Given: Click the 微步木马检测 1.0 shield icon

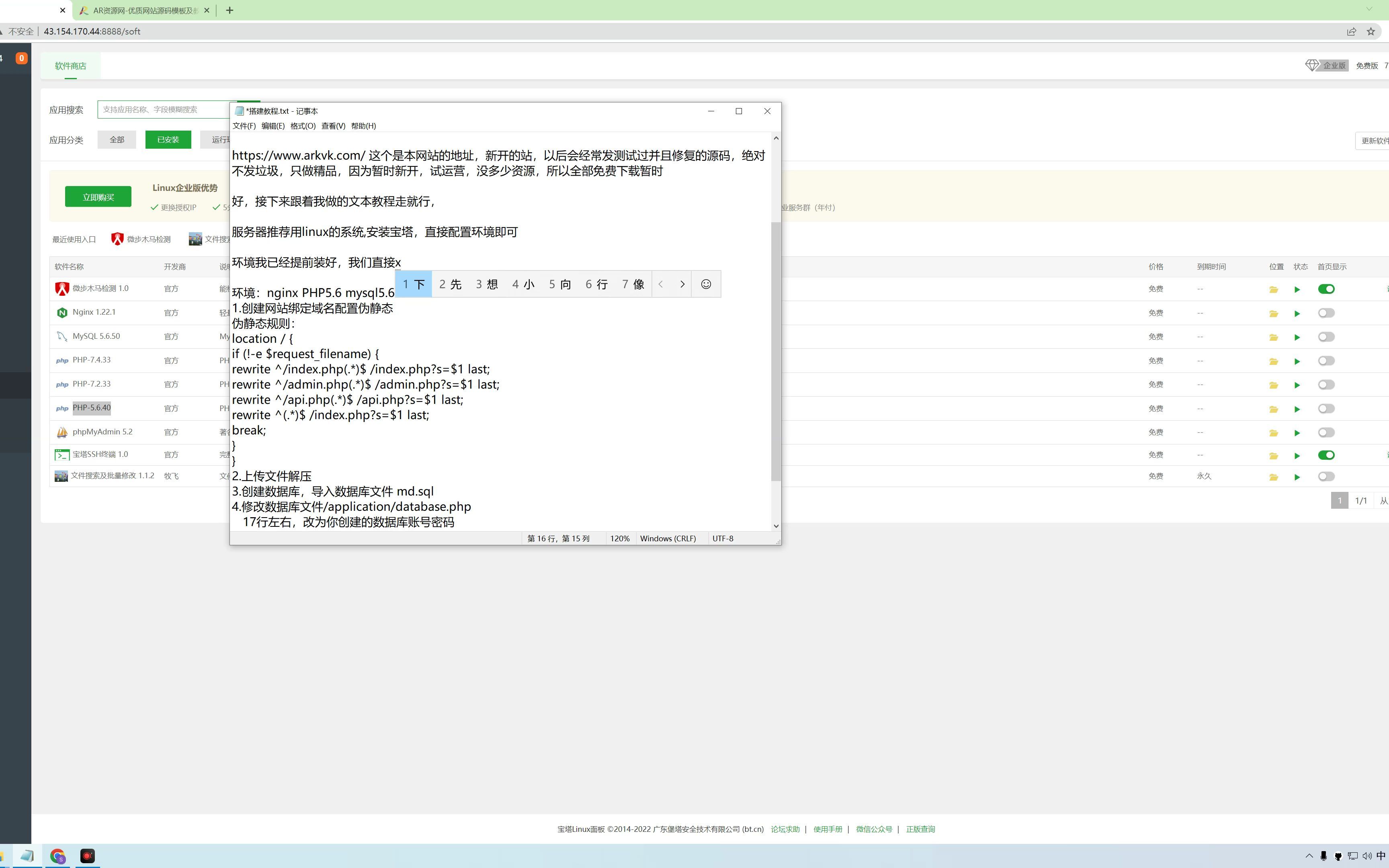Looking at the screenshot, I should [x=62, y=289].
